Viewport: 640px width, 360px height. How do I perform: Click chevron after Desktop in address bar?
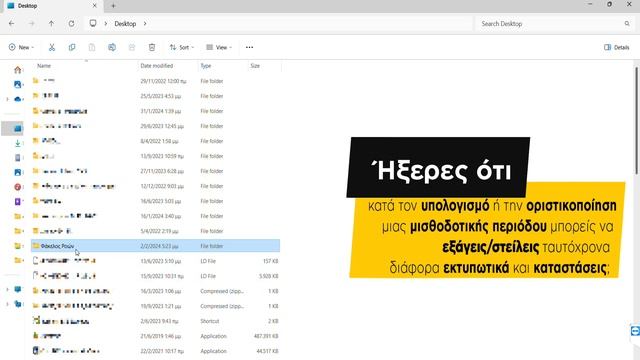point(145,24)
